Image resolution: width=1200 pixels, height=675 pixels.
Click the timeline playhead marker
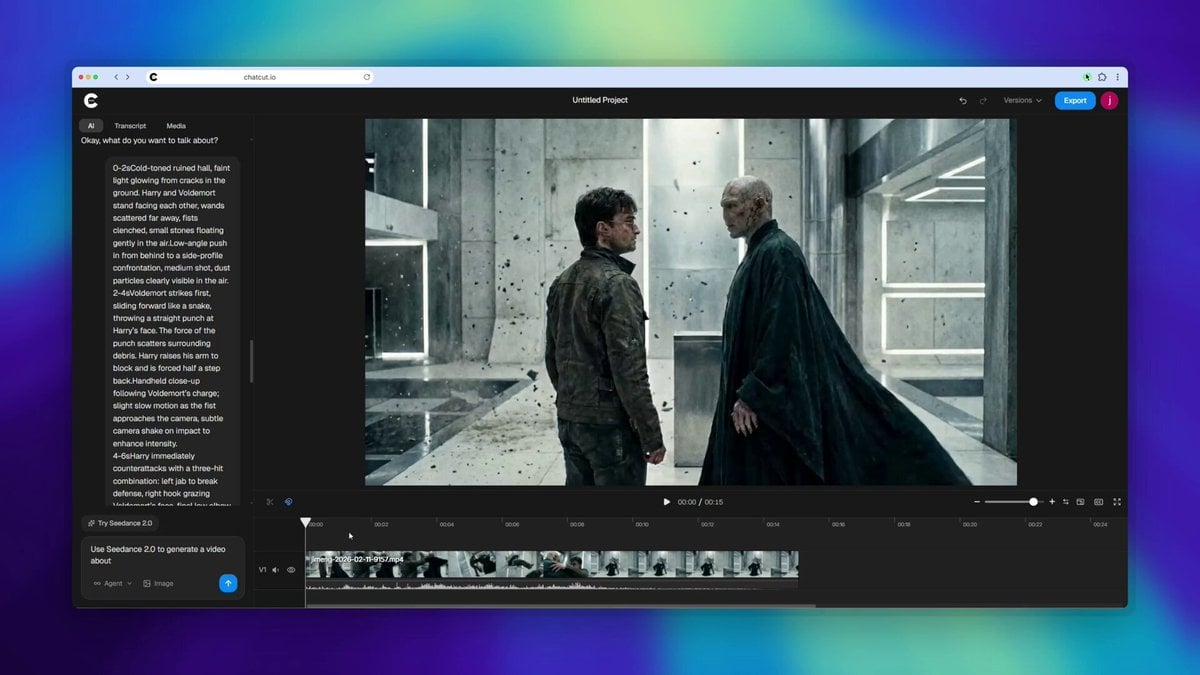tap(306, 522)
